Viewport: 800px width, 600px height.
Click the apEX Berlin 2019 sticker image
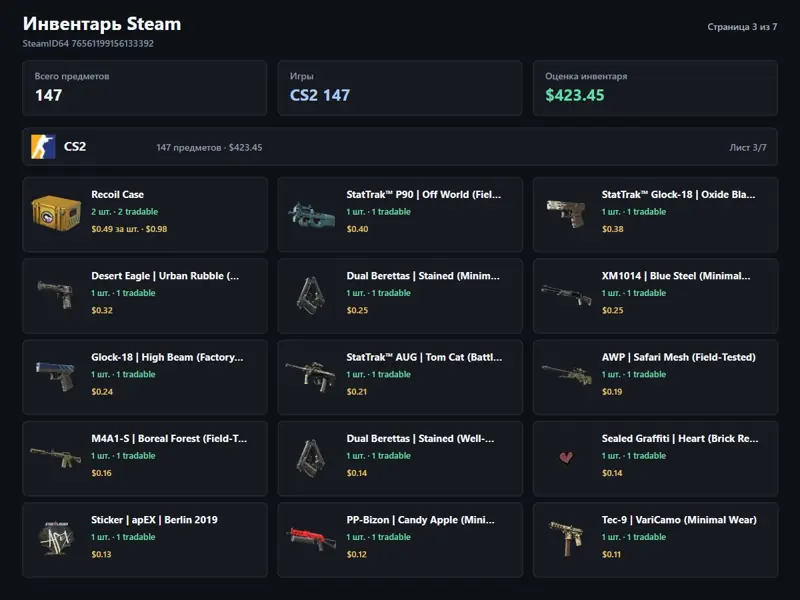56,539
